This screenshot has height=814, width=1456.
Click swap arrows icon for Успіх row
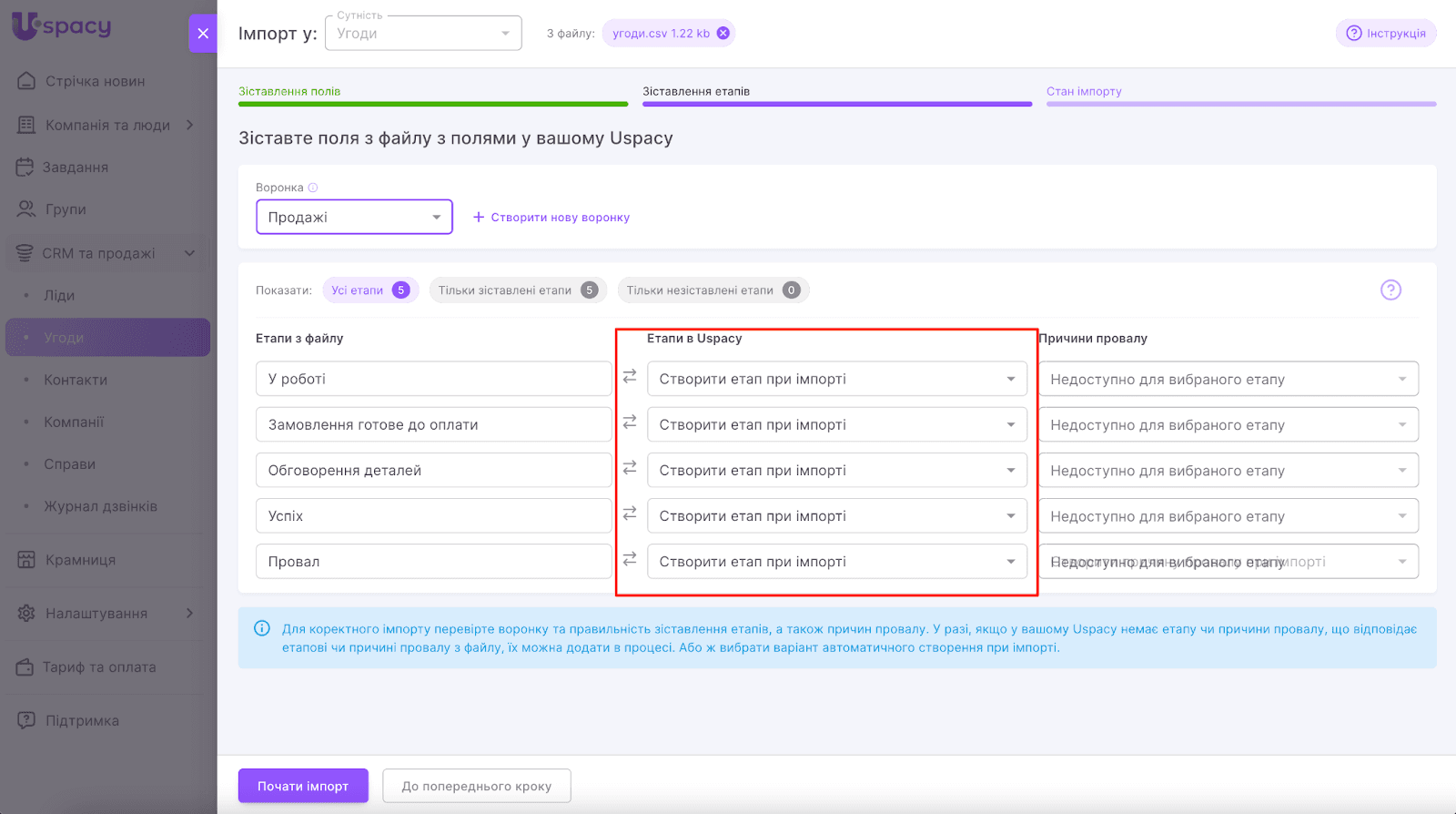(x=630, y=514)
